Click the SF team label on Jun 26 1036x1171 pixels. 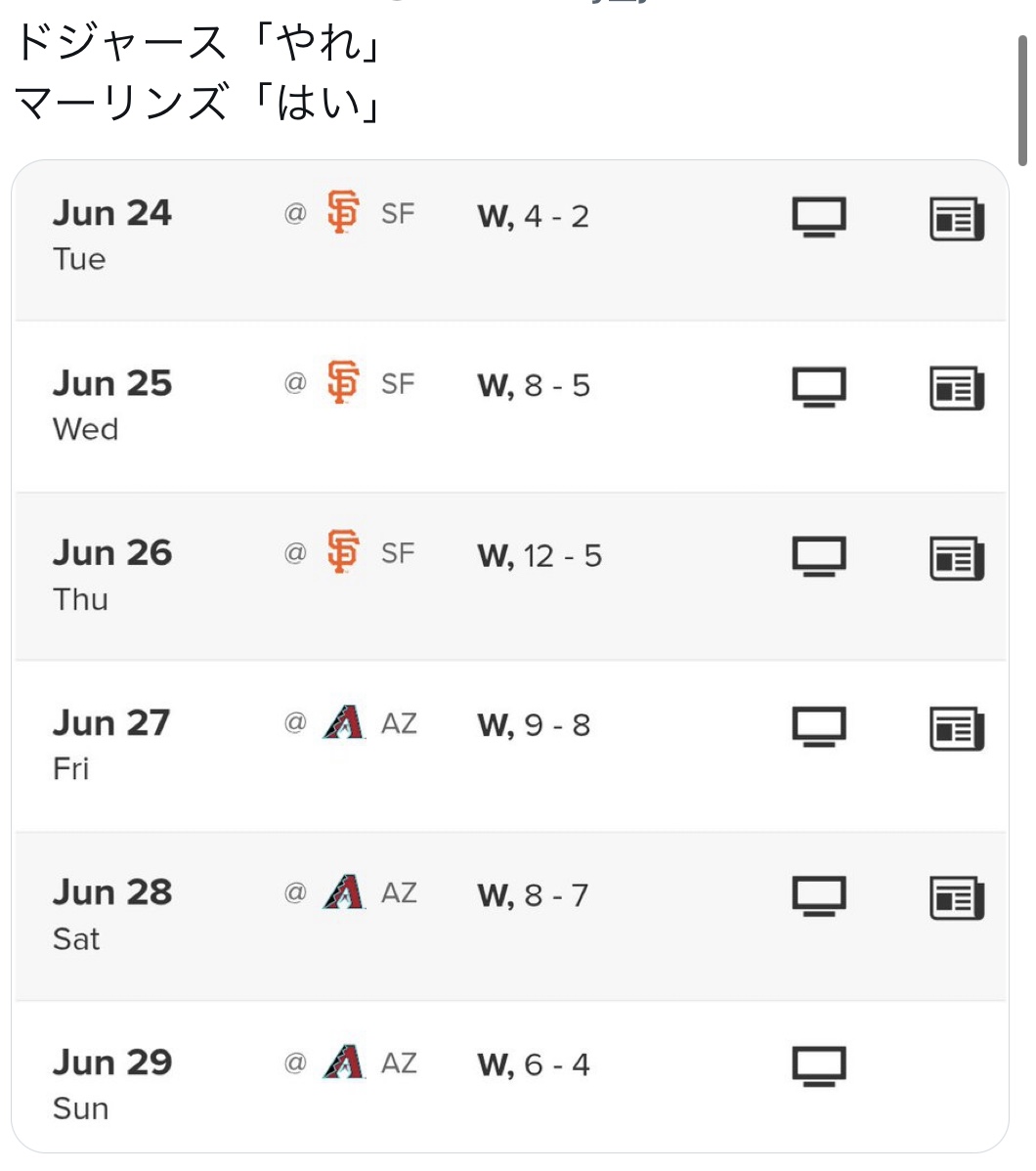398,553
